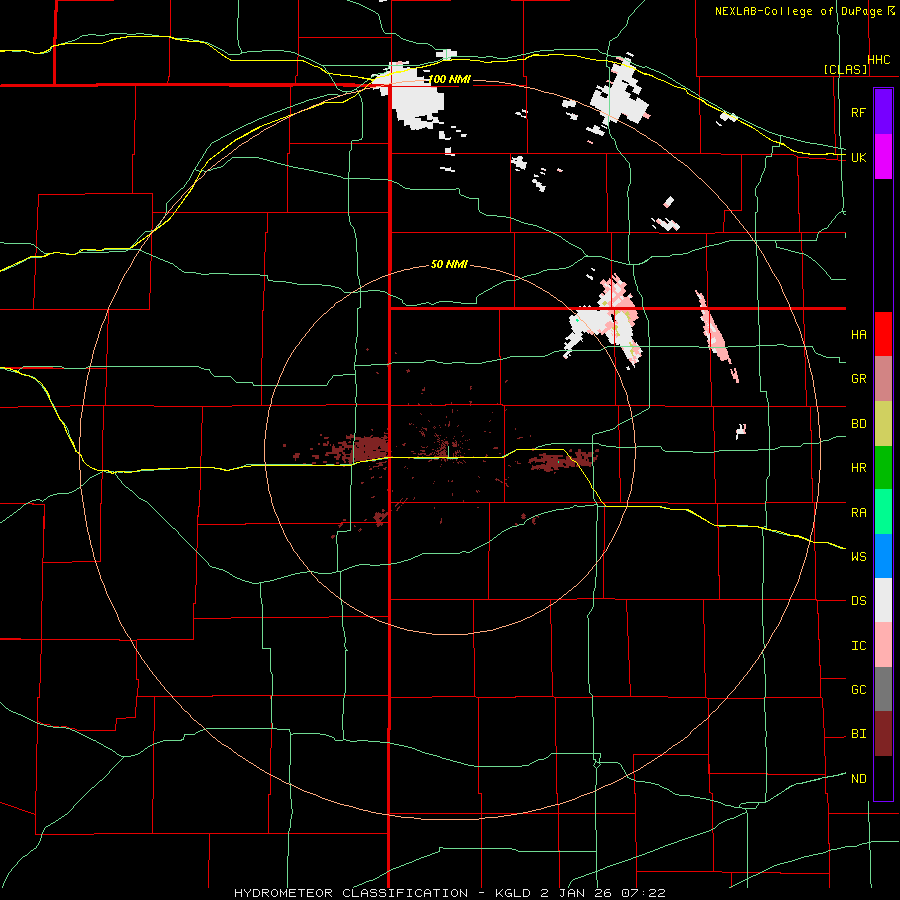Click the 'HHC' product label
This screenshot has width=900, height=900.
pyautogui.click(x=879, y=60)
